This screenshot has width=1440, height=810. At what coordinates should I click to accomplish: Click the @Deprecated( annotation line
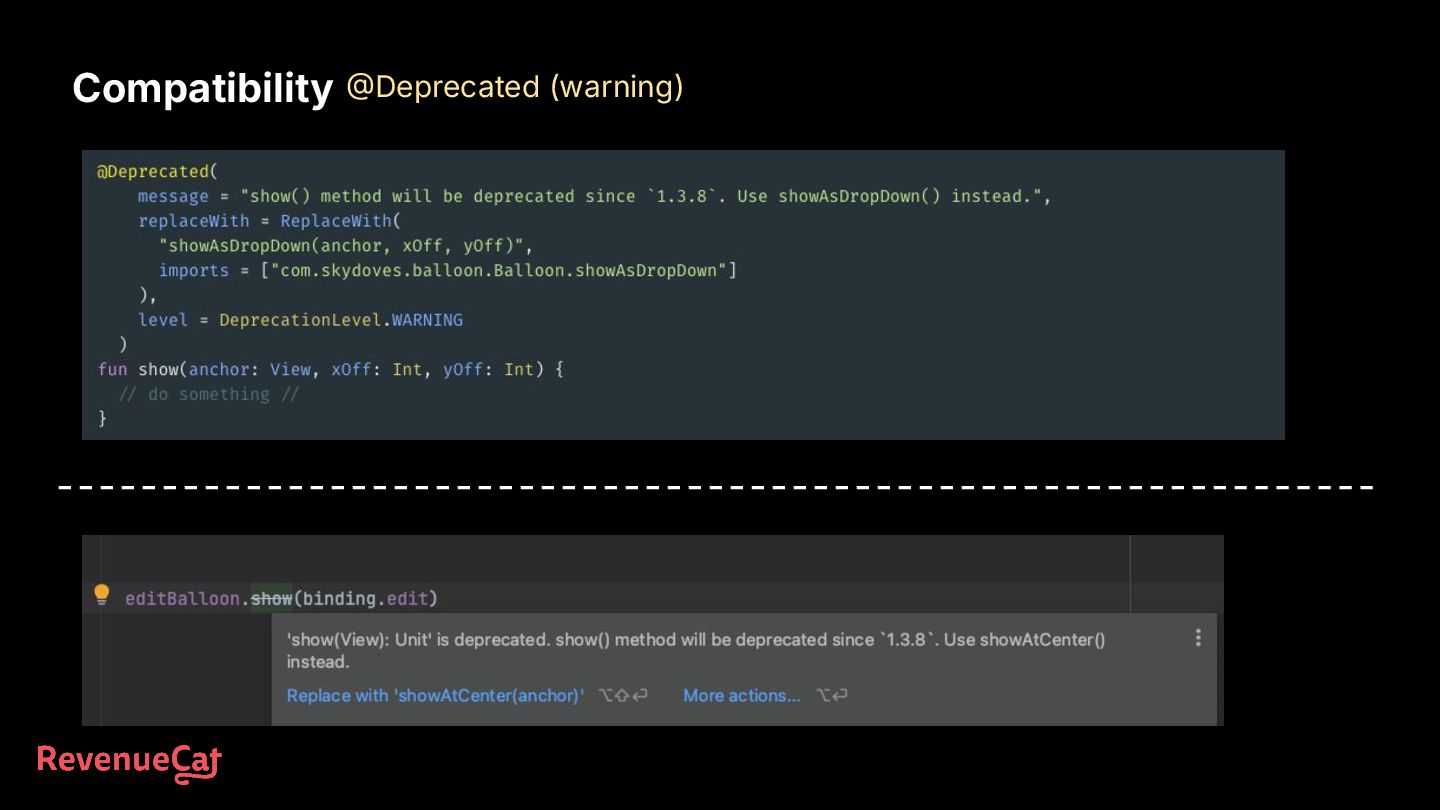(157, 171)
